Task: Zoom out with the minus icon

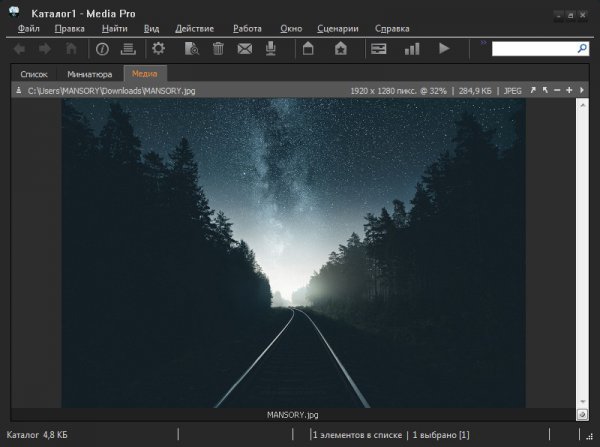Action: (557, 90)
